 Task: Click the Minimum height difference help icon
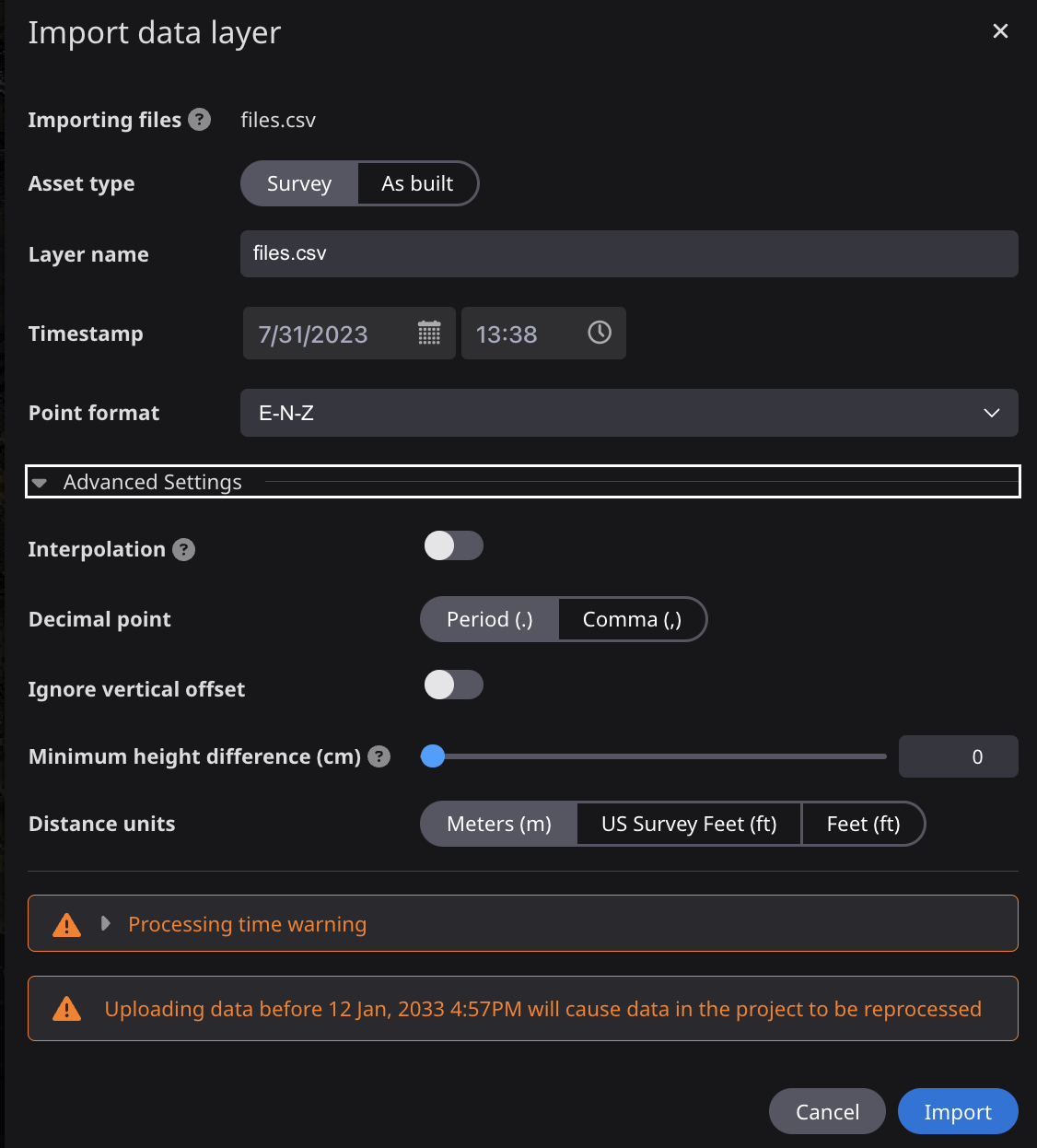(379, 756)
